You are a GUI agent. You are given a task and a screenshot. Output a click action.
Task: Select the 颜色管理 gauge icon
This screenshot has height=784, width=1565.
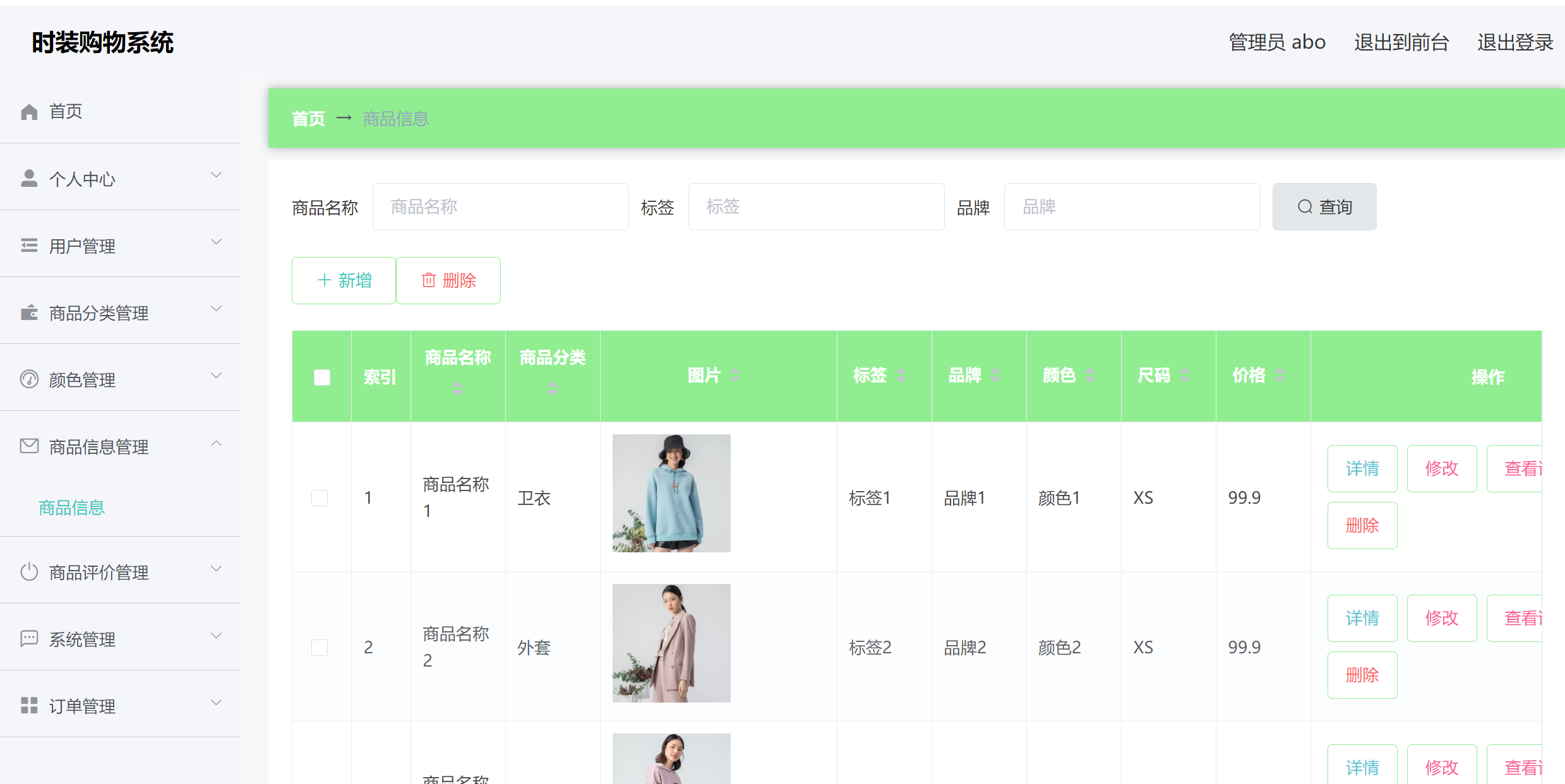[x=29, y=379]
